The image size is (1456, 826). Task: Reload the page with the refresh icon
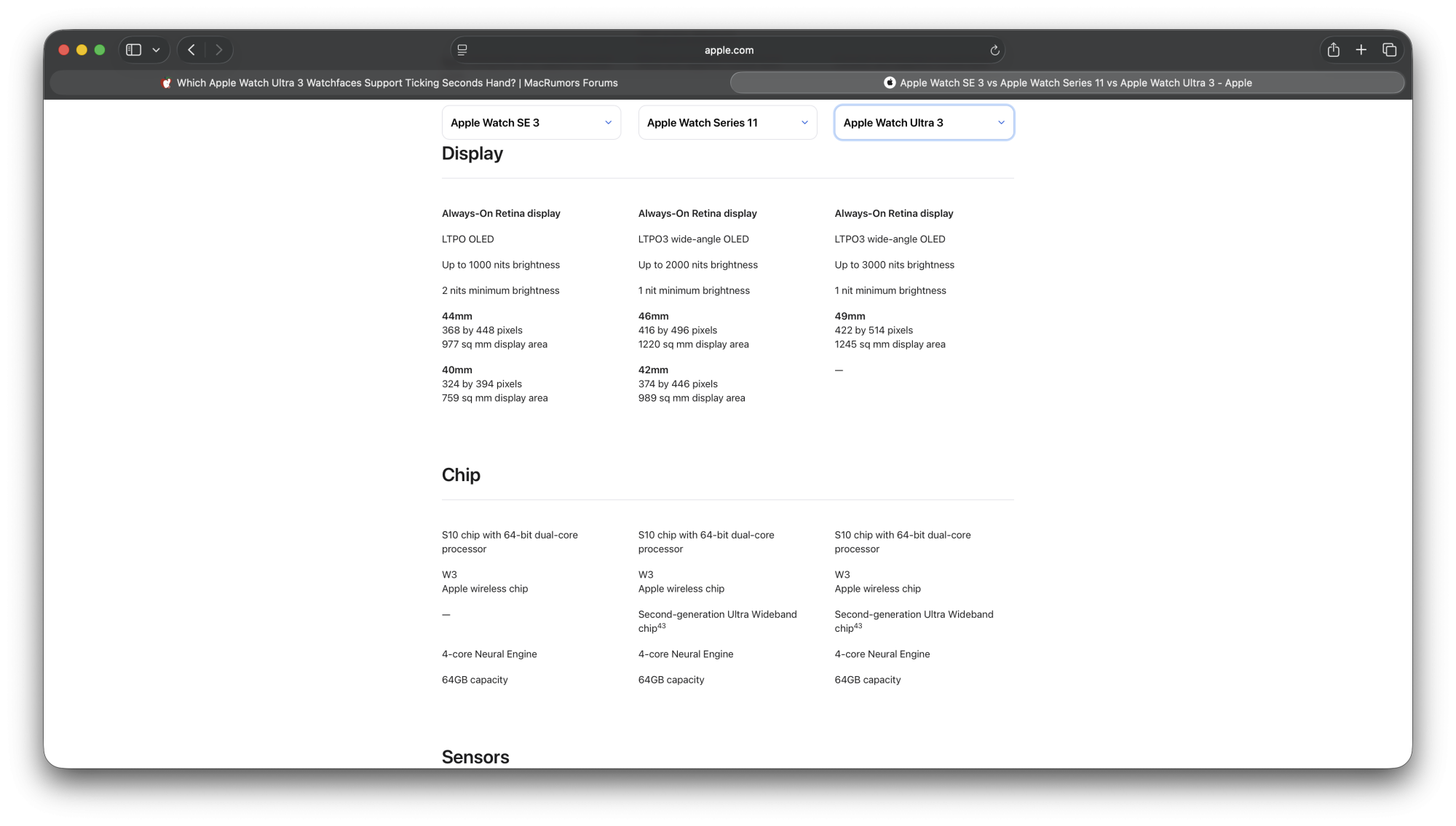[994, 50]
